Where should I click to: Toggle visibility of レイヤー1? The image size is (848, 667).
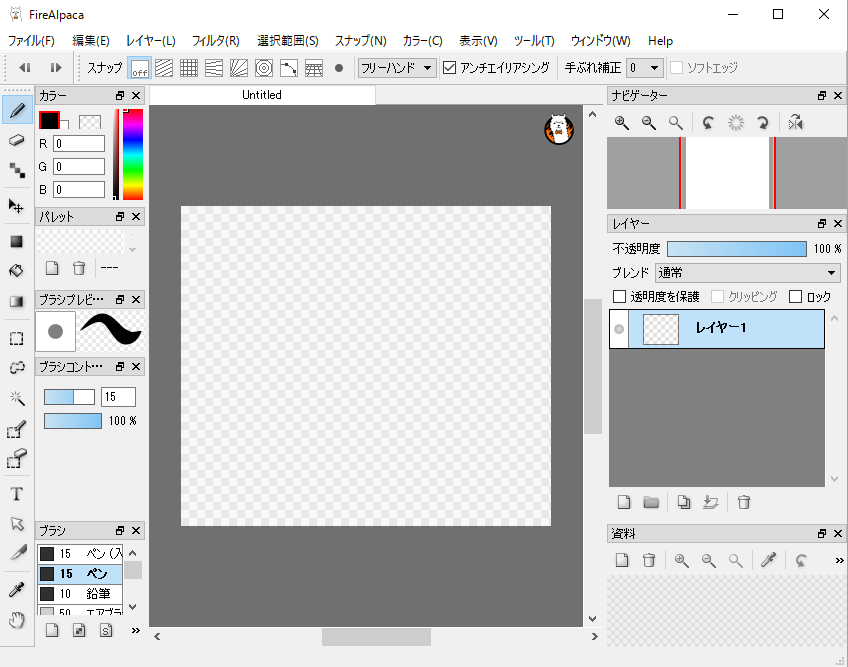[x=619, y=328]
